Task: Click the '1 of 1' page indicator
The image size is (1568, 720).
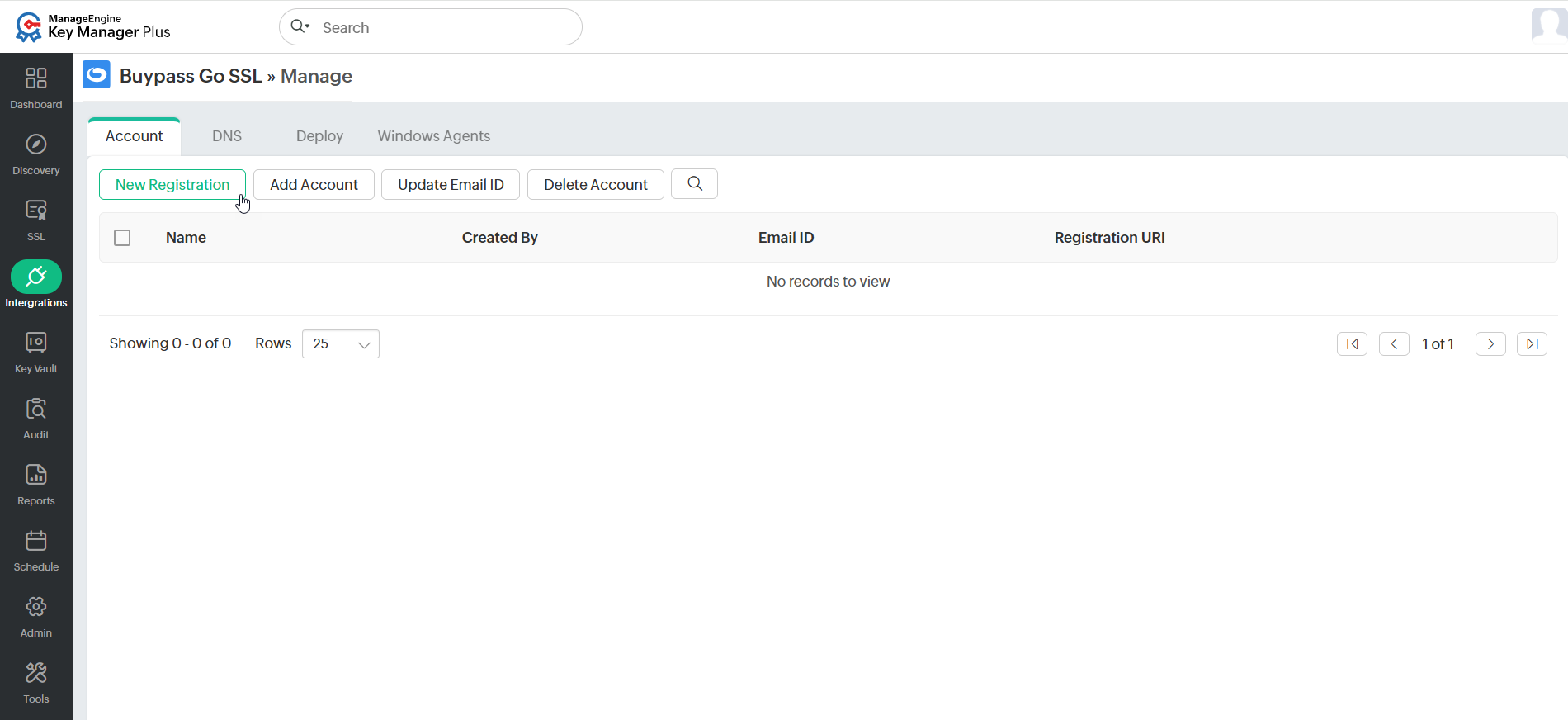Action: coord(1438,343)
